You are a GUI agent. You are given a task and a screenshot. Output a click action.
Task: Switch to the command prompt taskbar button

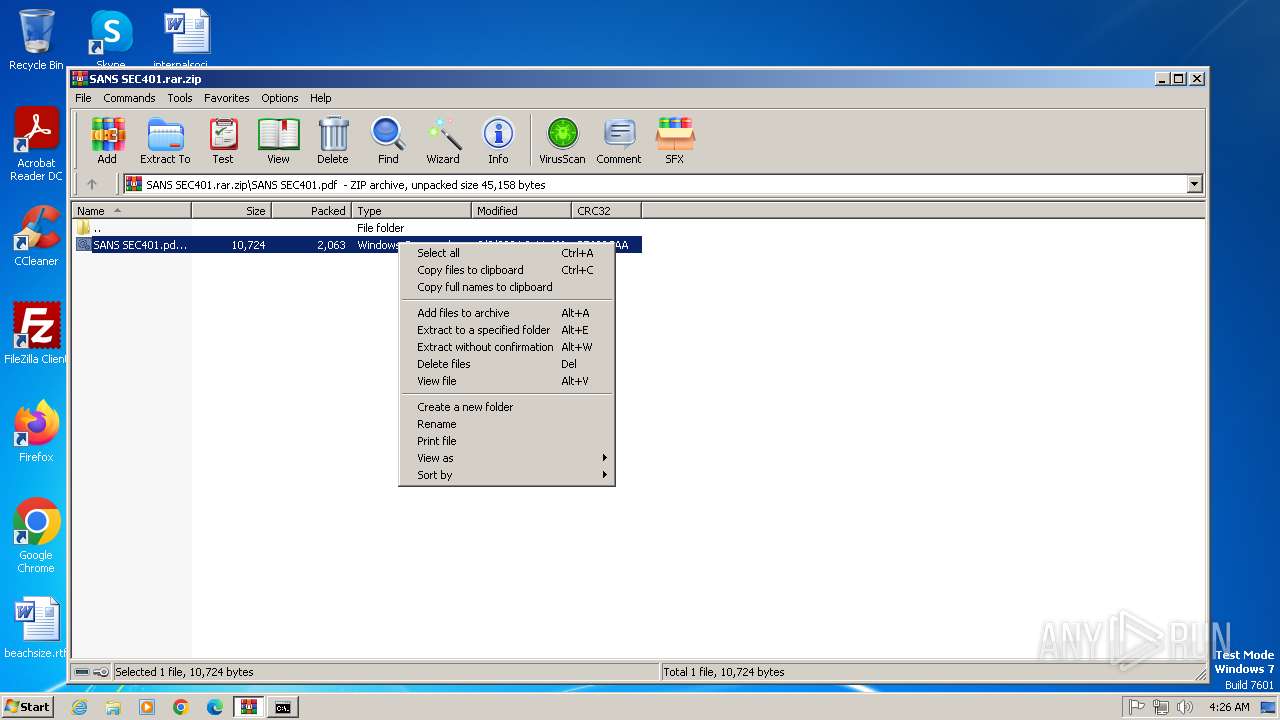pyautogui.click(x=283, y=707)
